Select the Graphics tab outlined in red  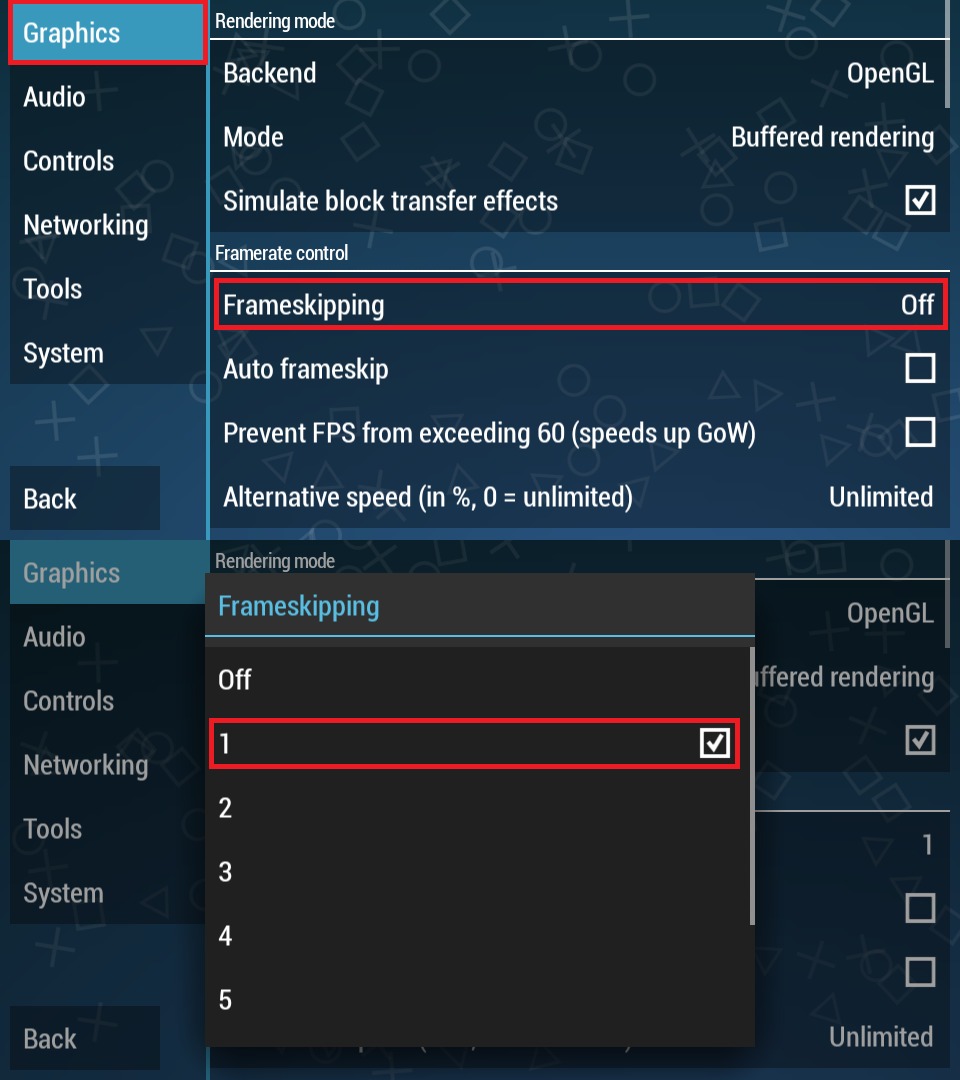tap(106, 34)
